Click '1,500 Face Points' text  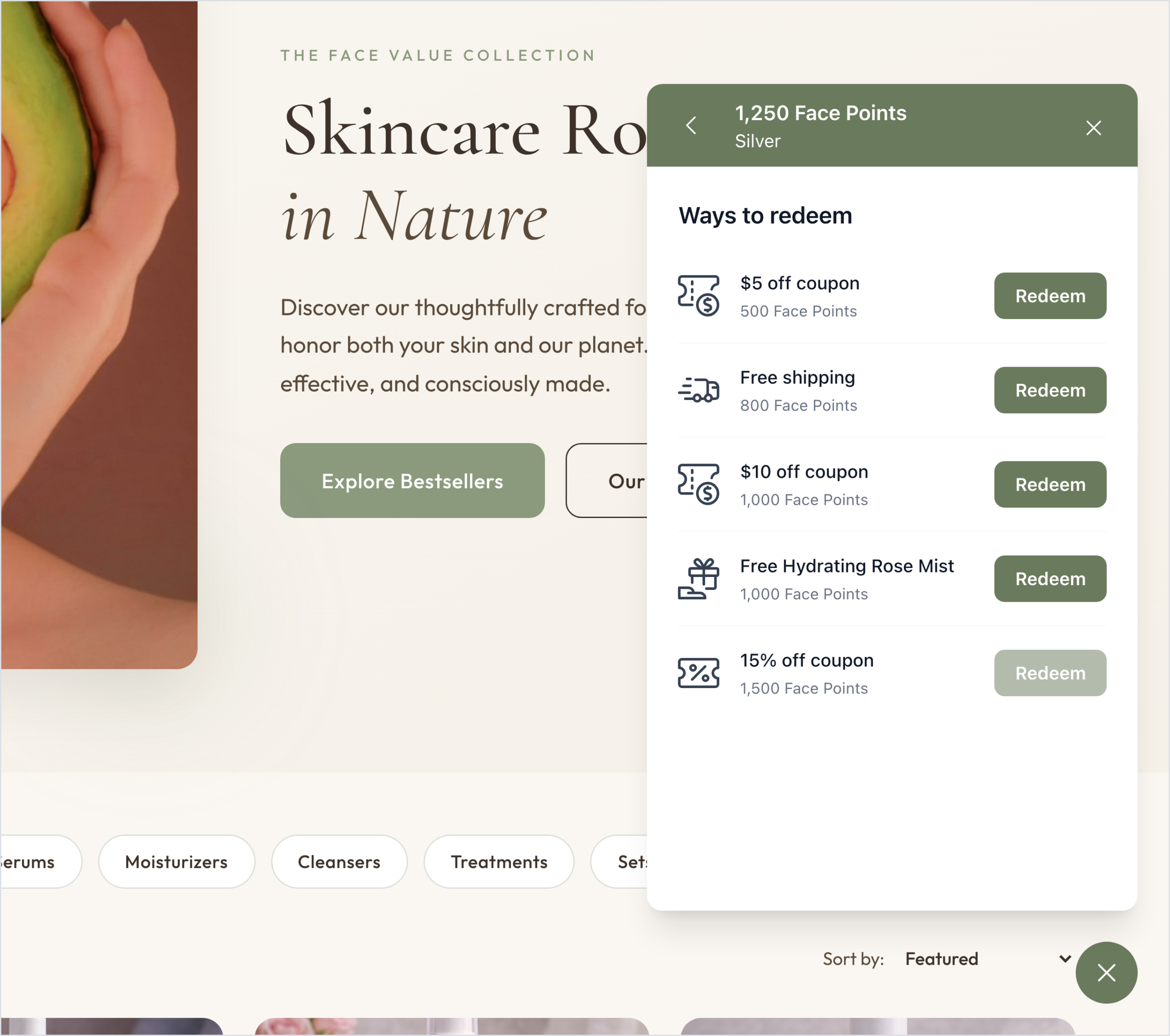click(x=803, y=689)
